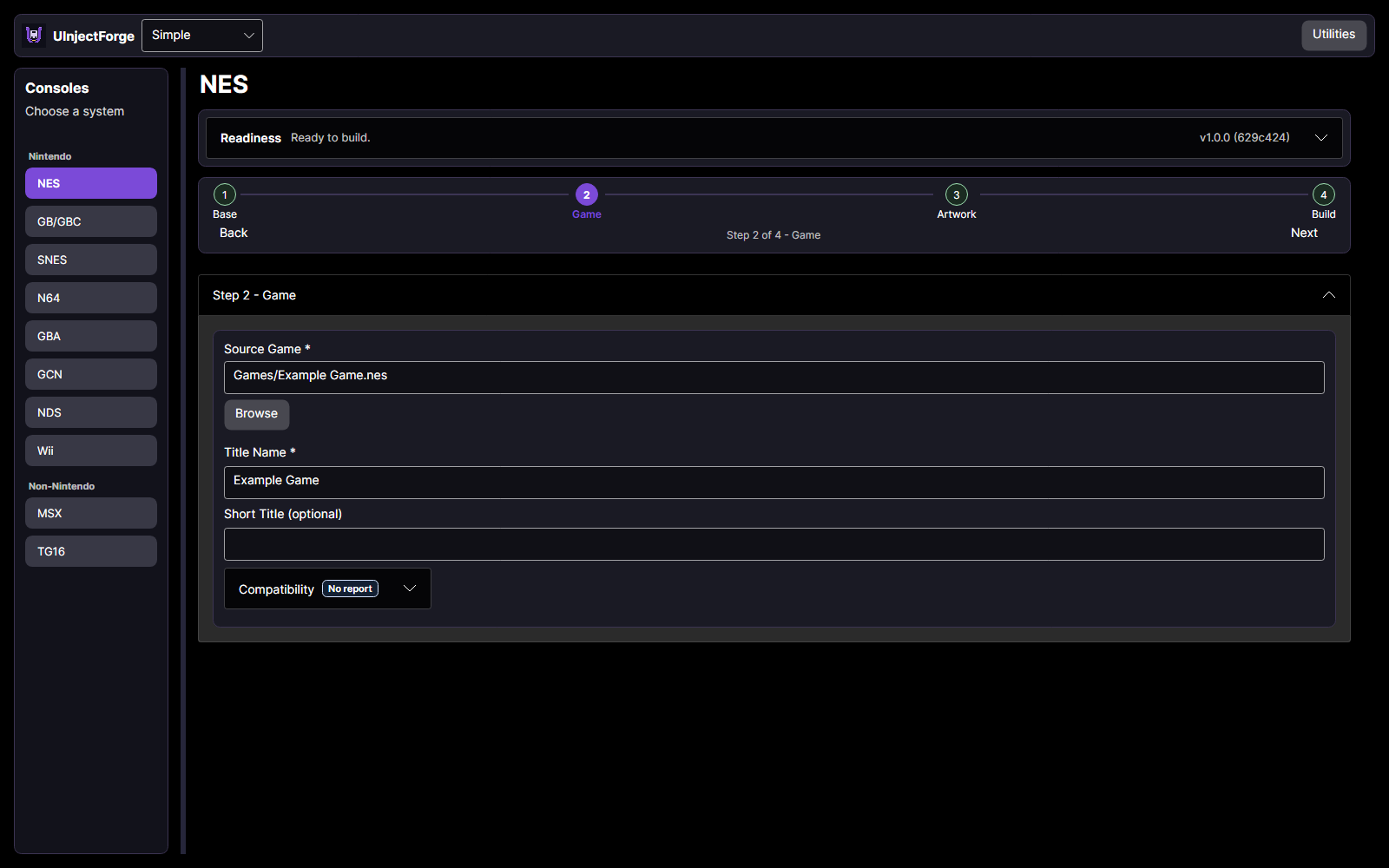Switch to the GB/GBC console
1389x868 pixels.
[91, 221]
